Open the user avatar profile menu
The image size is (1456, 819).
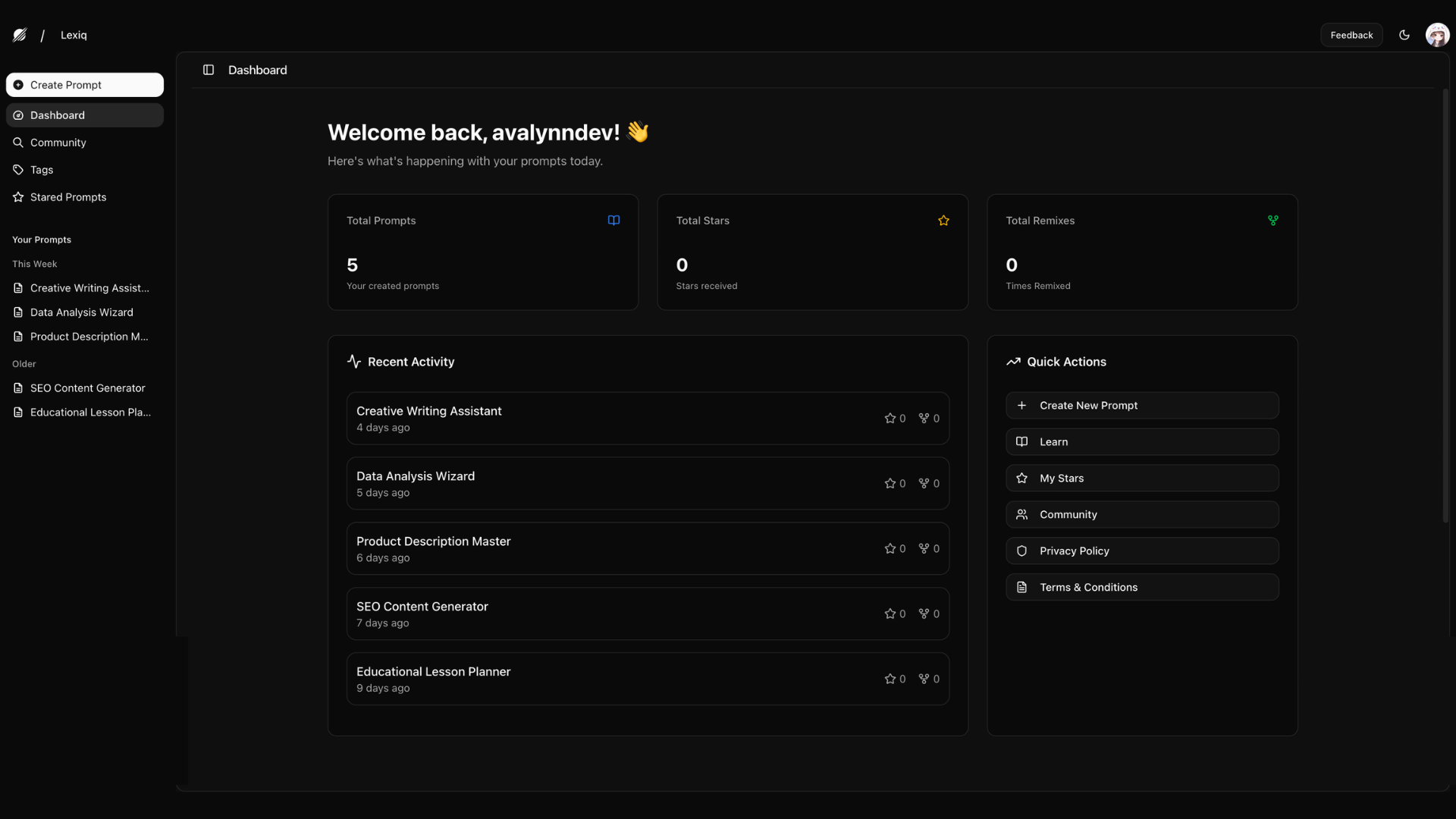click(x=1437, y=35)
